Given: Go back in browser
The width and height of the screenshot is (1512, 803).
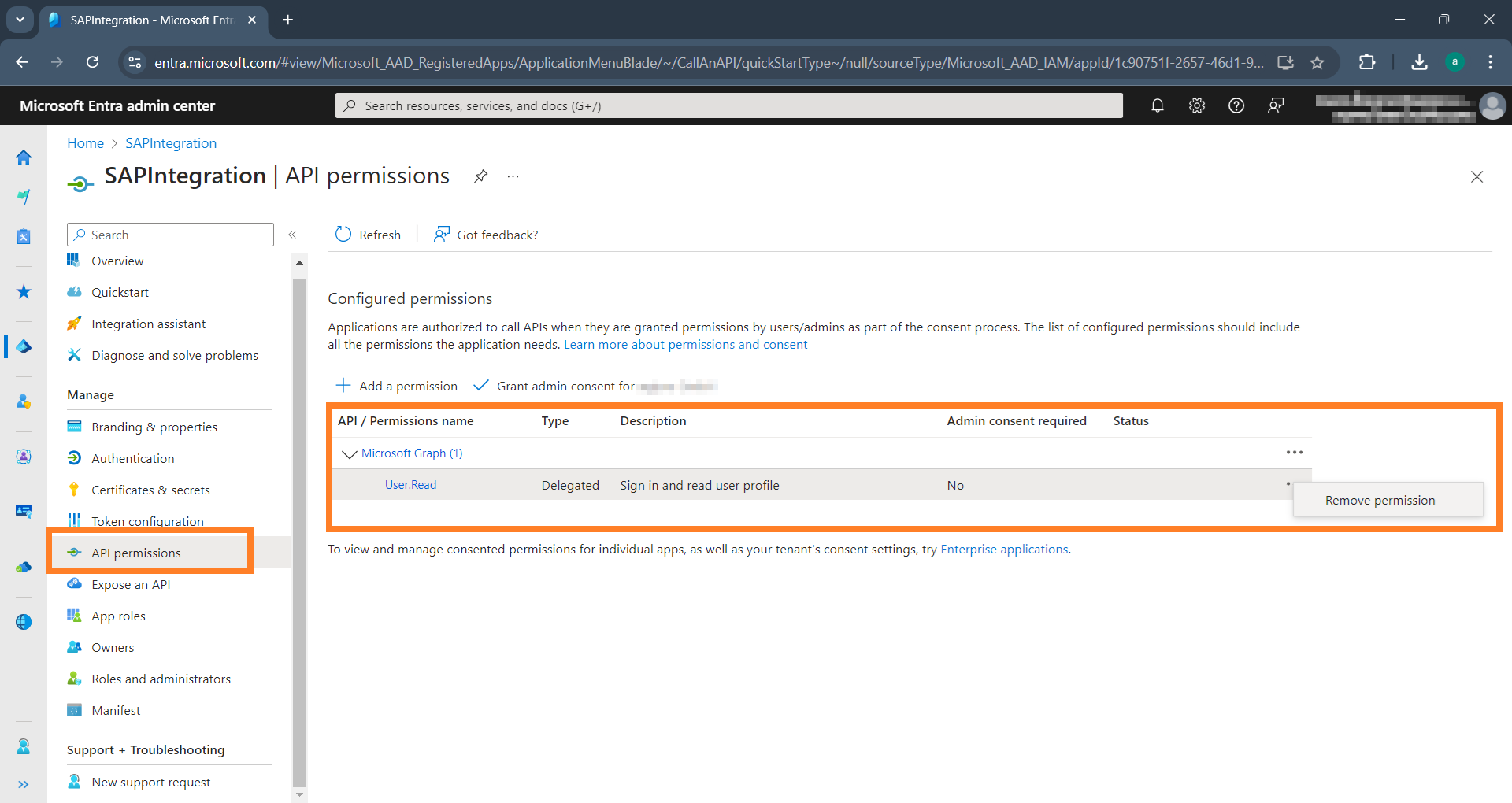Looking at the screenshot, I should [x=22, y=62].
